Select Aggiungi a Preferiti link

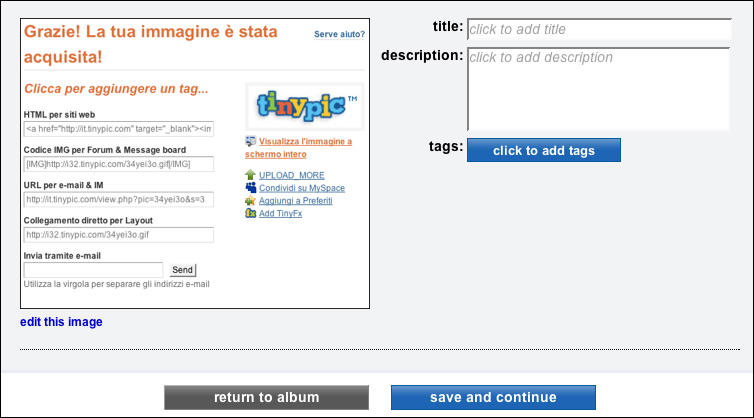295,201
